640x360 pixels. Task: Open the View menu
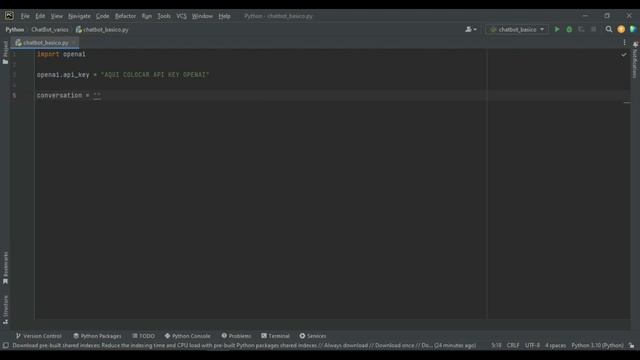coord(56,16)
